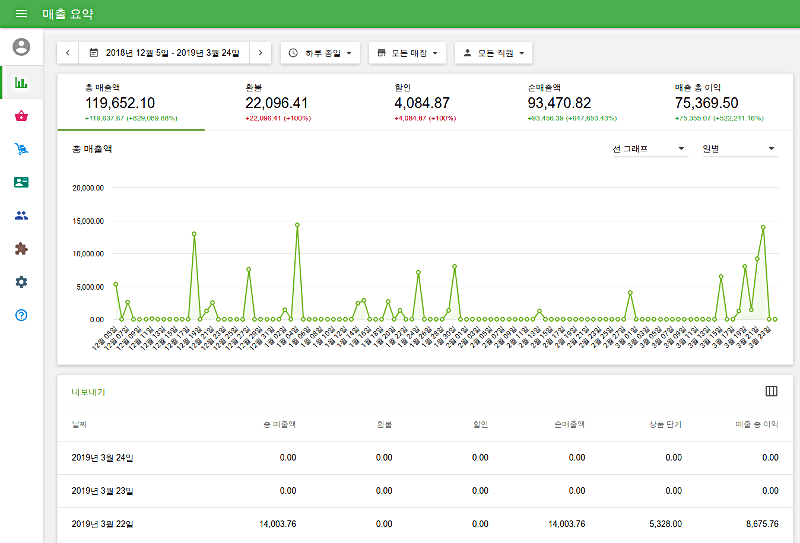Viewport: 800px width, 543px height.
Task: Open the user account profile icon
Action: 21,47
